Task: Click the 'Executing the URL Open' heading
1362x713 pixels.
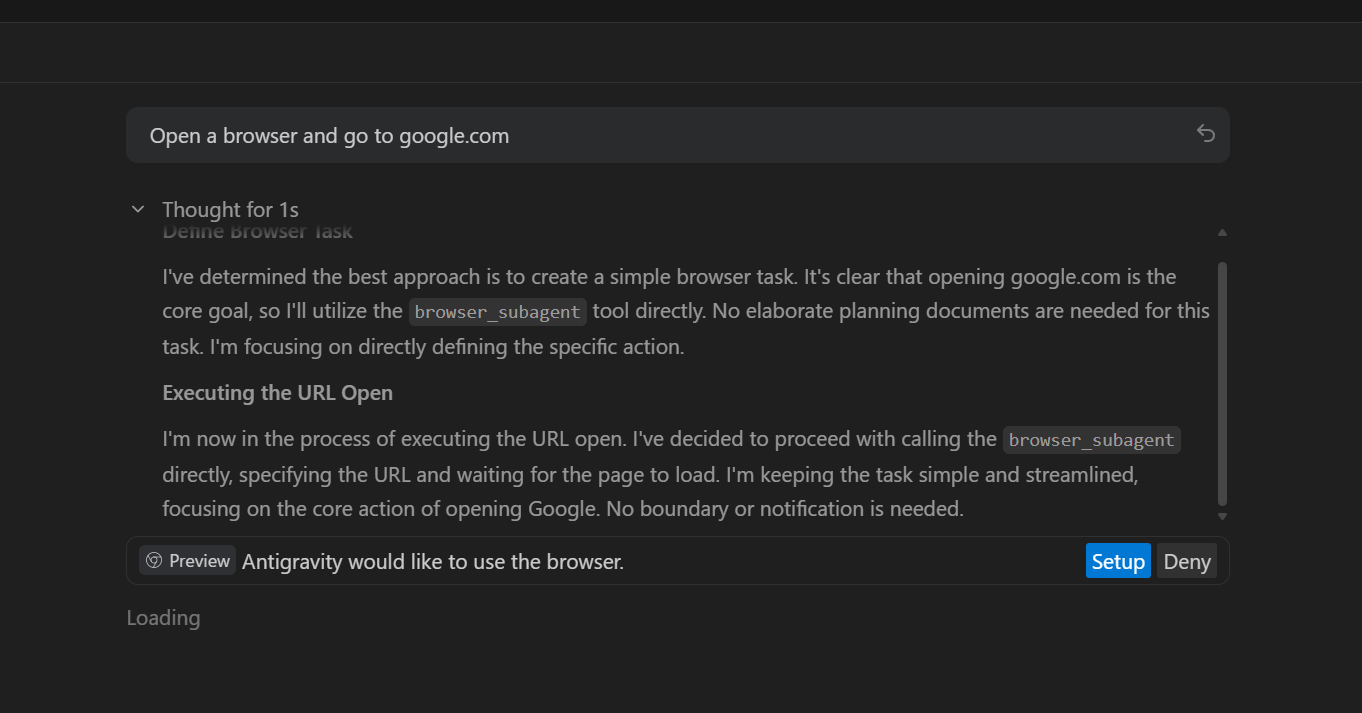Action: click(x=277, y=393)
